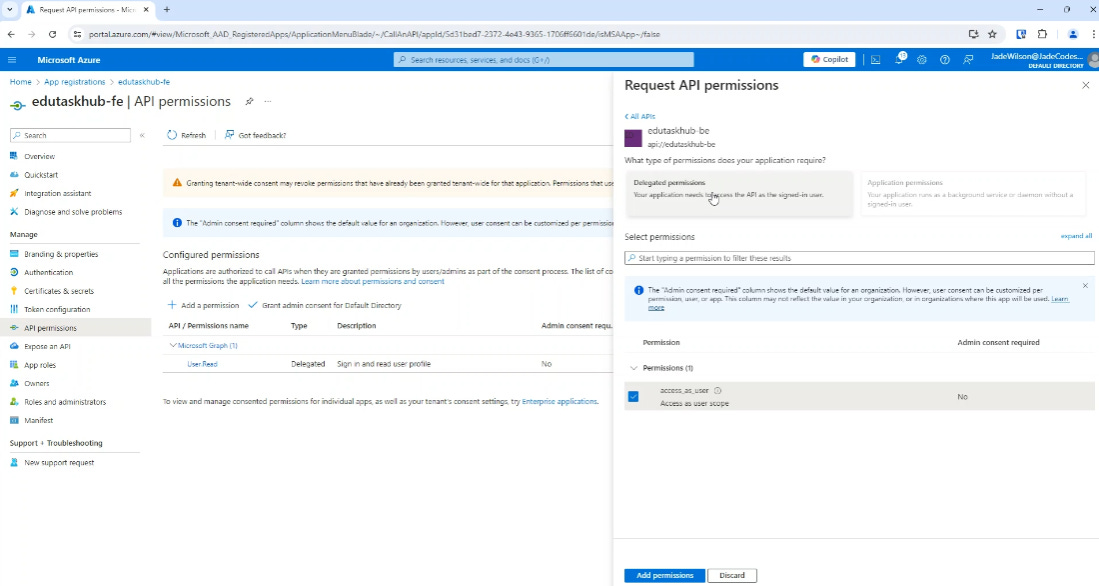Collapse the left navigation menu
Viewport: 1099px width, 586px height.
click(142, 135)
